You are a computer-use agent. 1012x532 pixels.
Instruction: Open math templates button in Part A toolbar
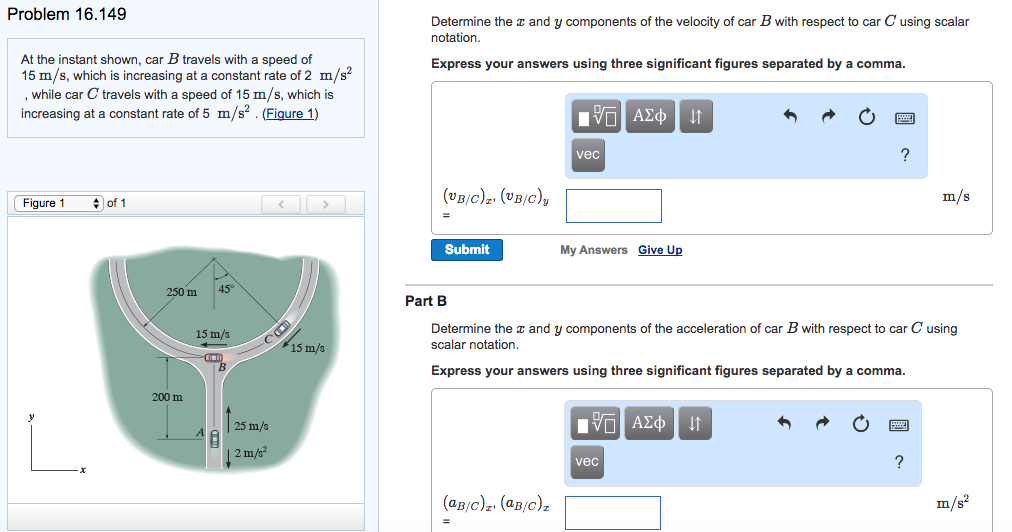tap(596, 116)
